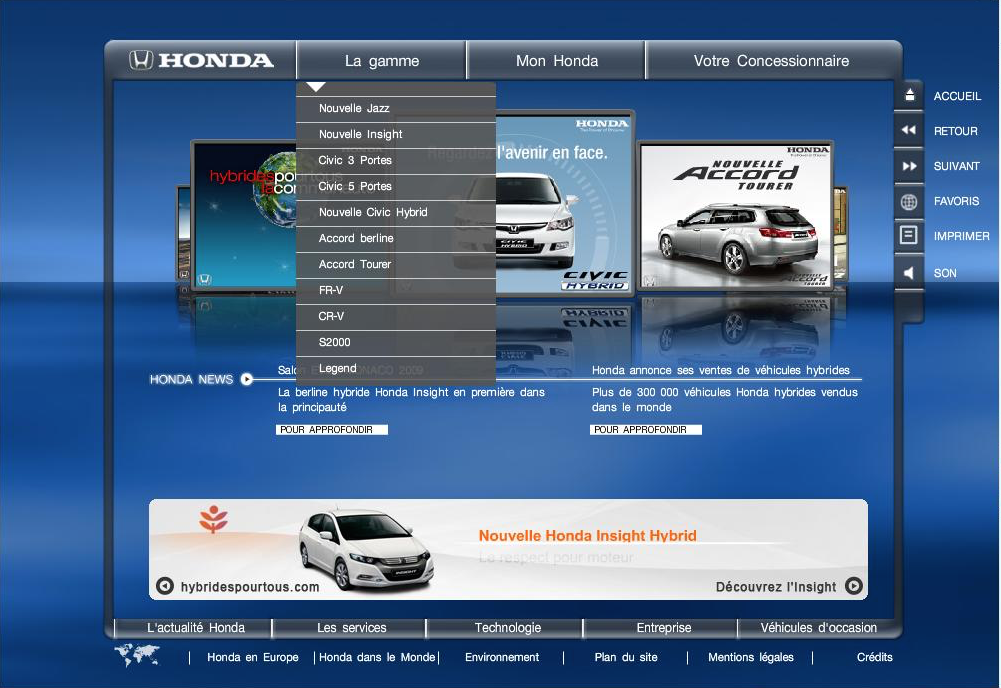Viewport: 1001px width, 688px height.
Task: Open the La gamme menu
Action: (x=382, y=61)
